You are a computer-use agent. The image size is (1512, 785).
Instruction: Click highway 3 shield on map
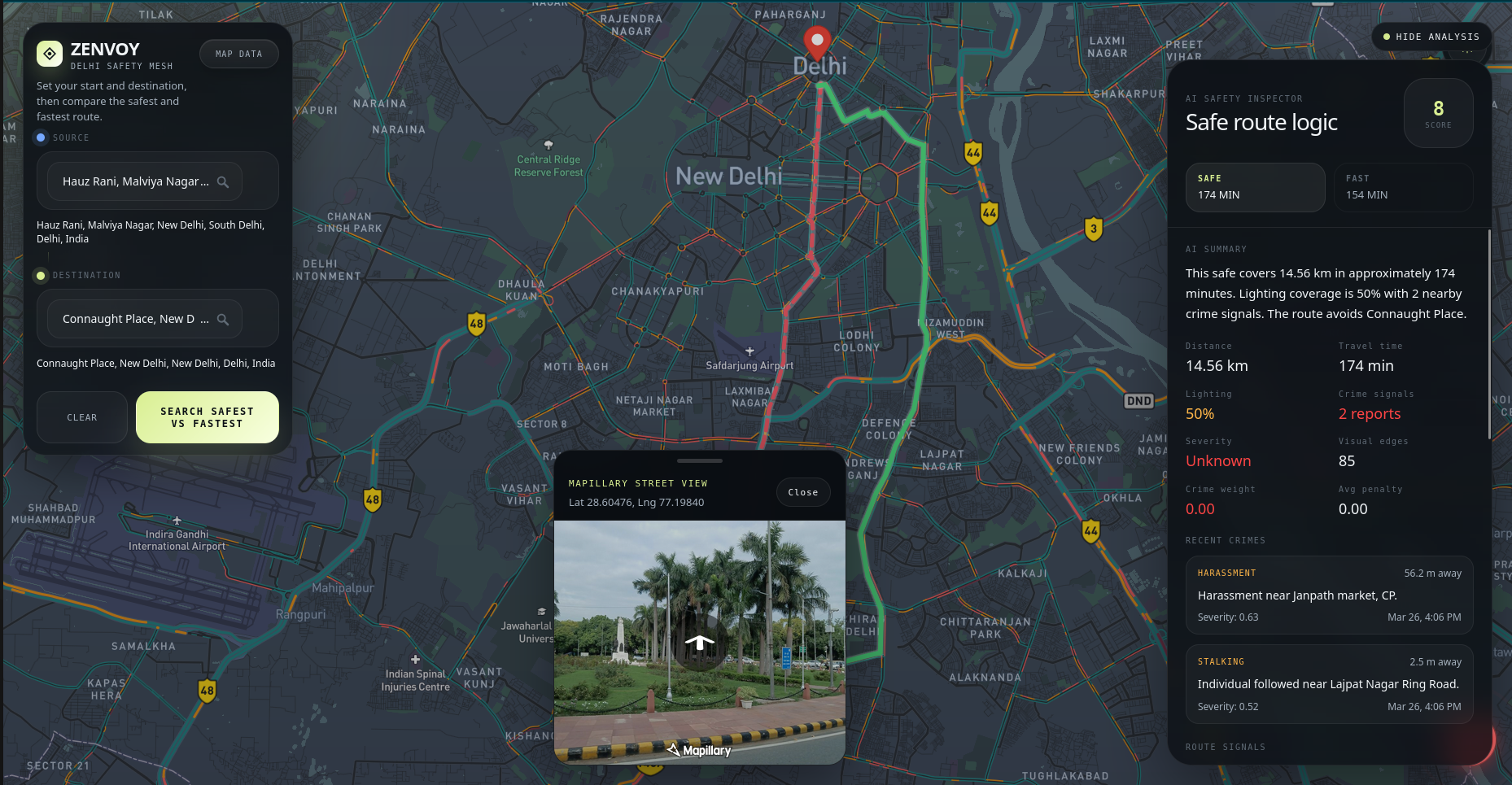1094,229
